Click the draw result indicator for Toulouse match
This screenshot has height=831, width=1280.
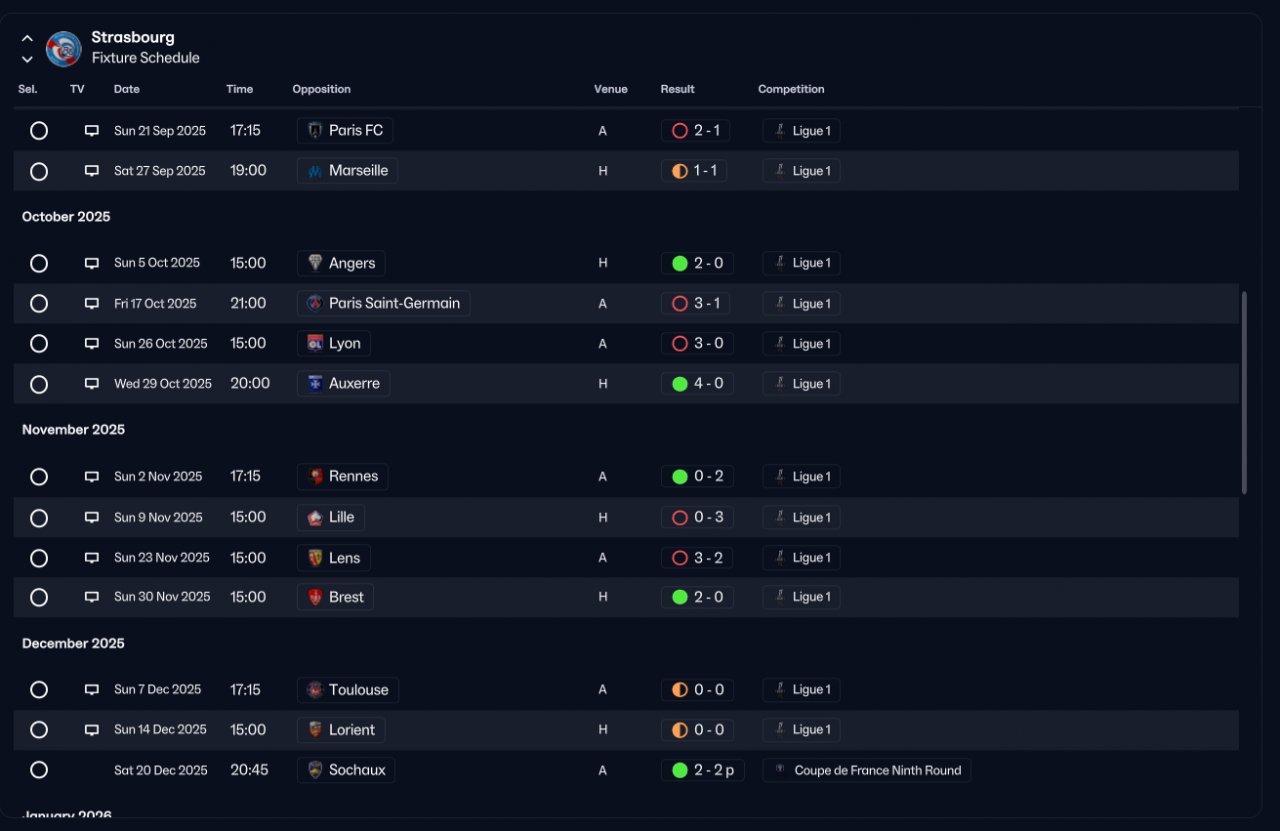[680, 689]
